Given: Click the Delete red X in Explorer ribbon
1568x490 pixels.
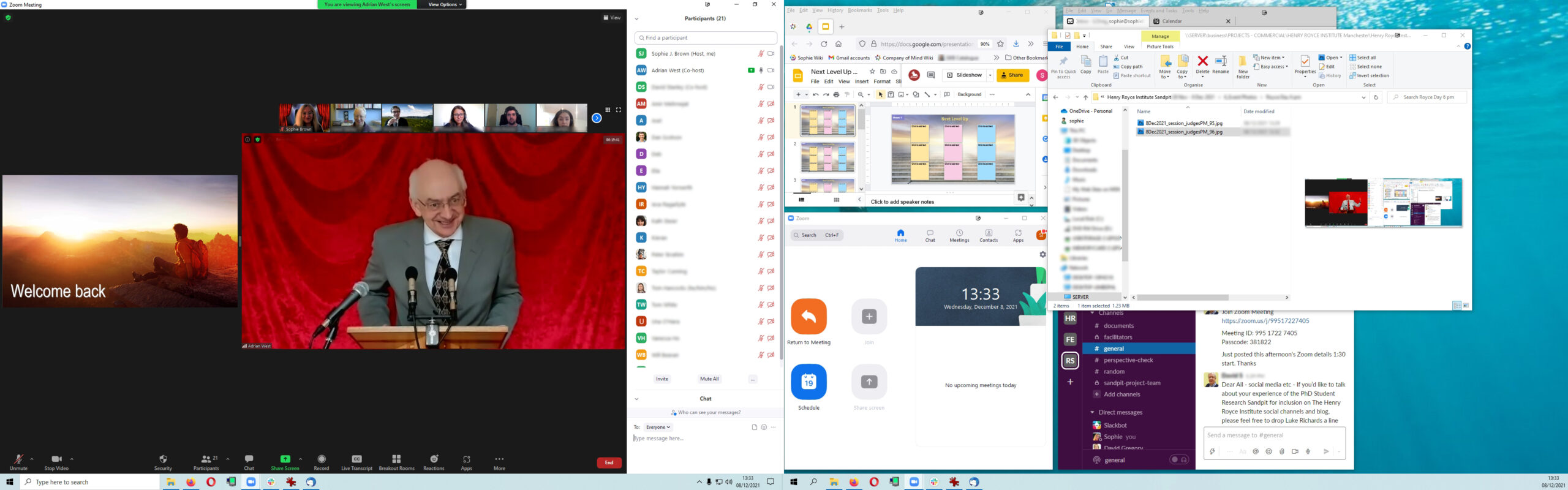Looking at the screenshot, I should pyautogui.click(x=1202, y=61).
